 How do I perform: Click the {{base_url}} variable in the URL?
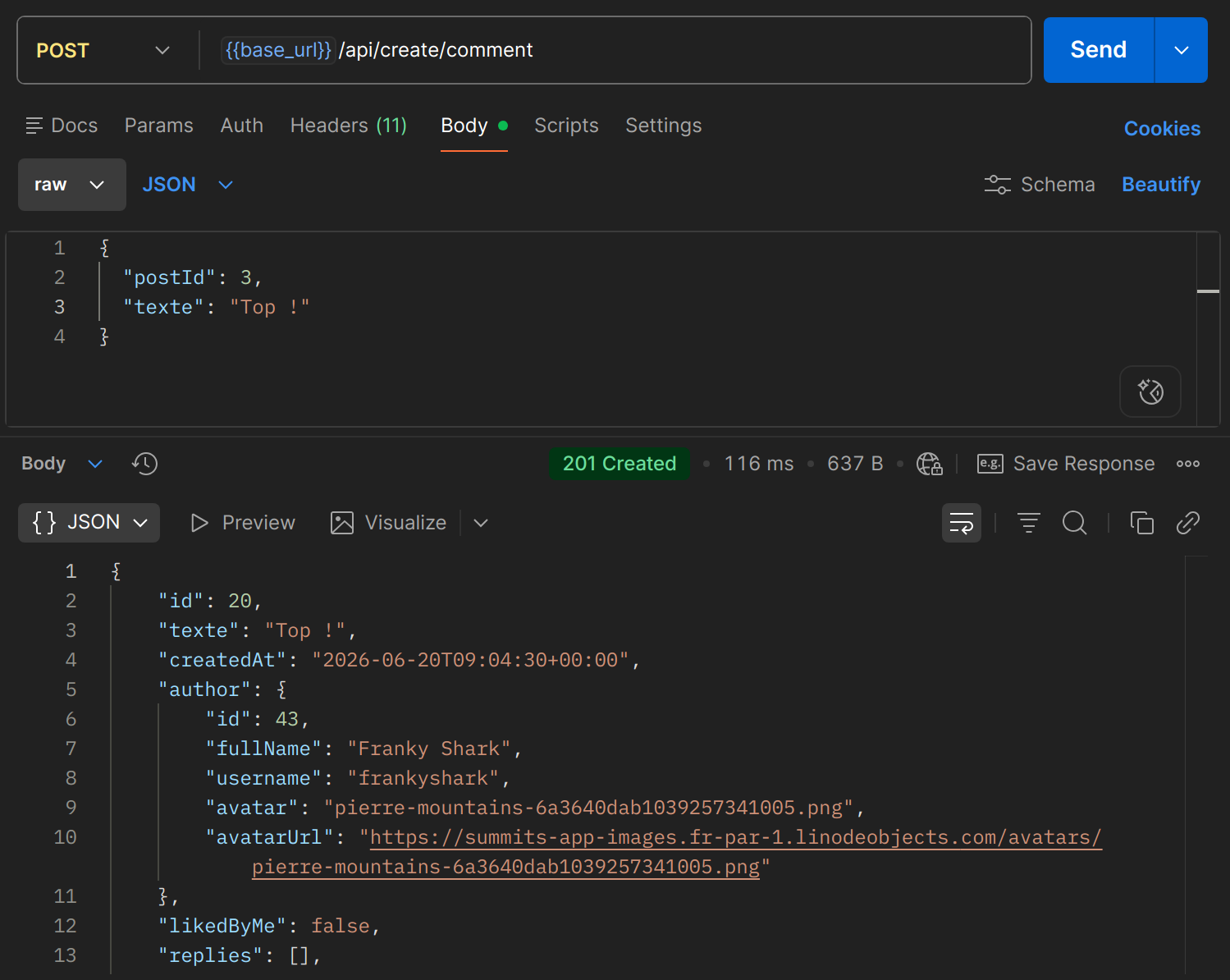(278, 50)
